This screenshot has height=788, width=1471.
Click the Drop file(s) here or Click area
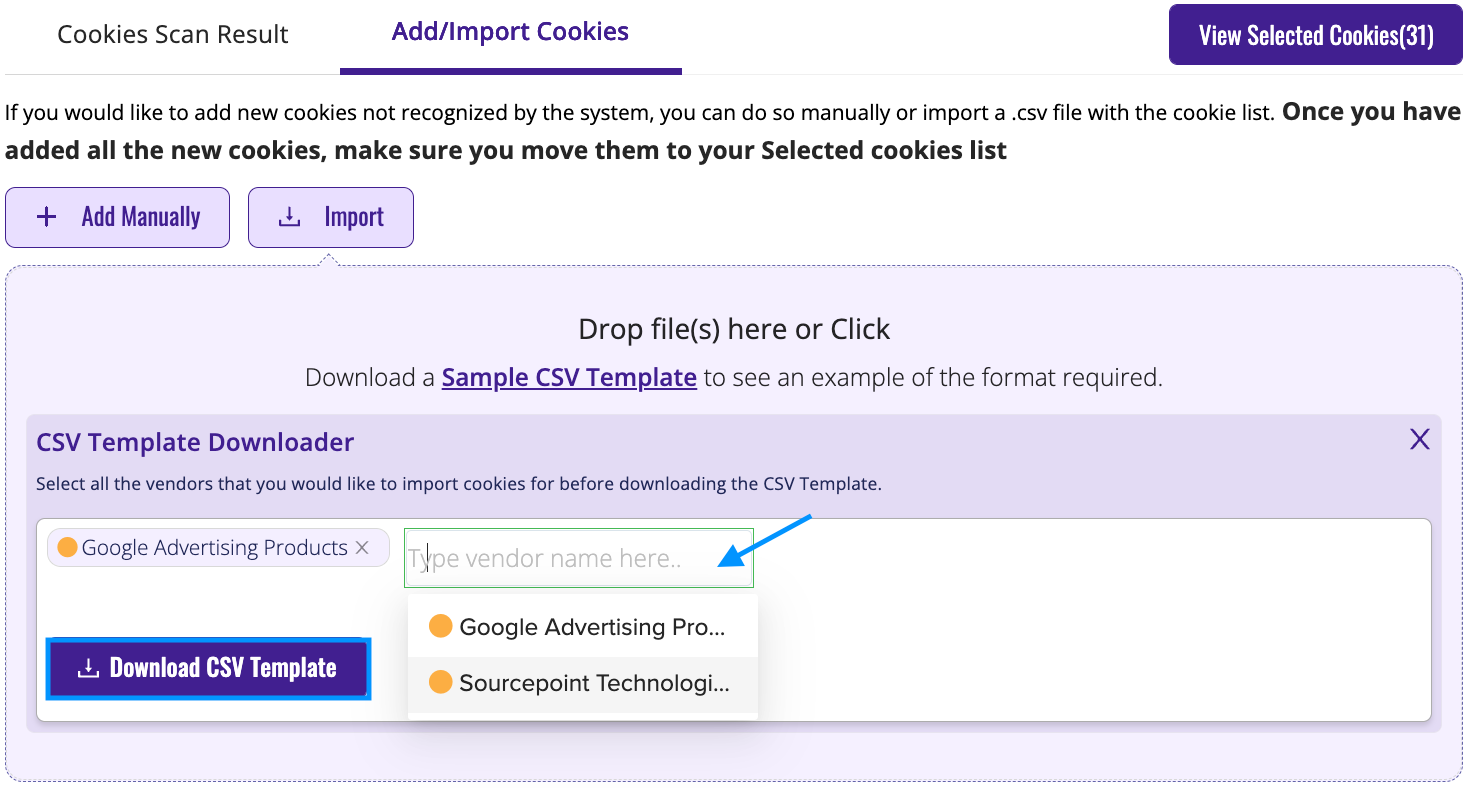pos(734,329)
